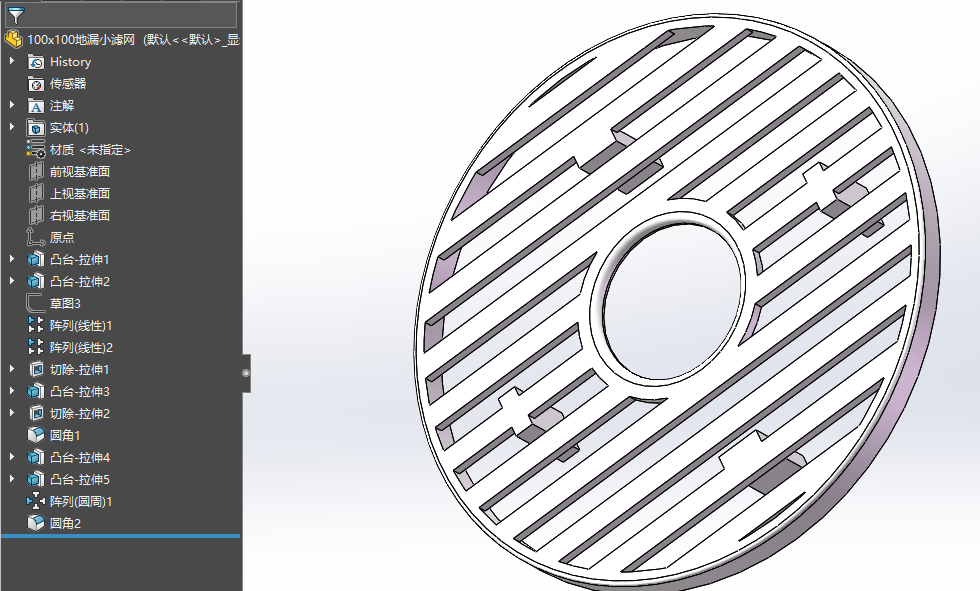Image resolution: width=980 pixels, height=591 pixels.
Task: Select 阵列(线性)1 label
Action: (81, 325)
